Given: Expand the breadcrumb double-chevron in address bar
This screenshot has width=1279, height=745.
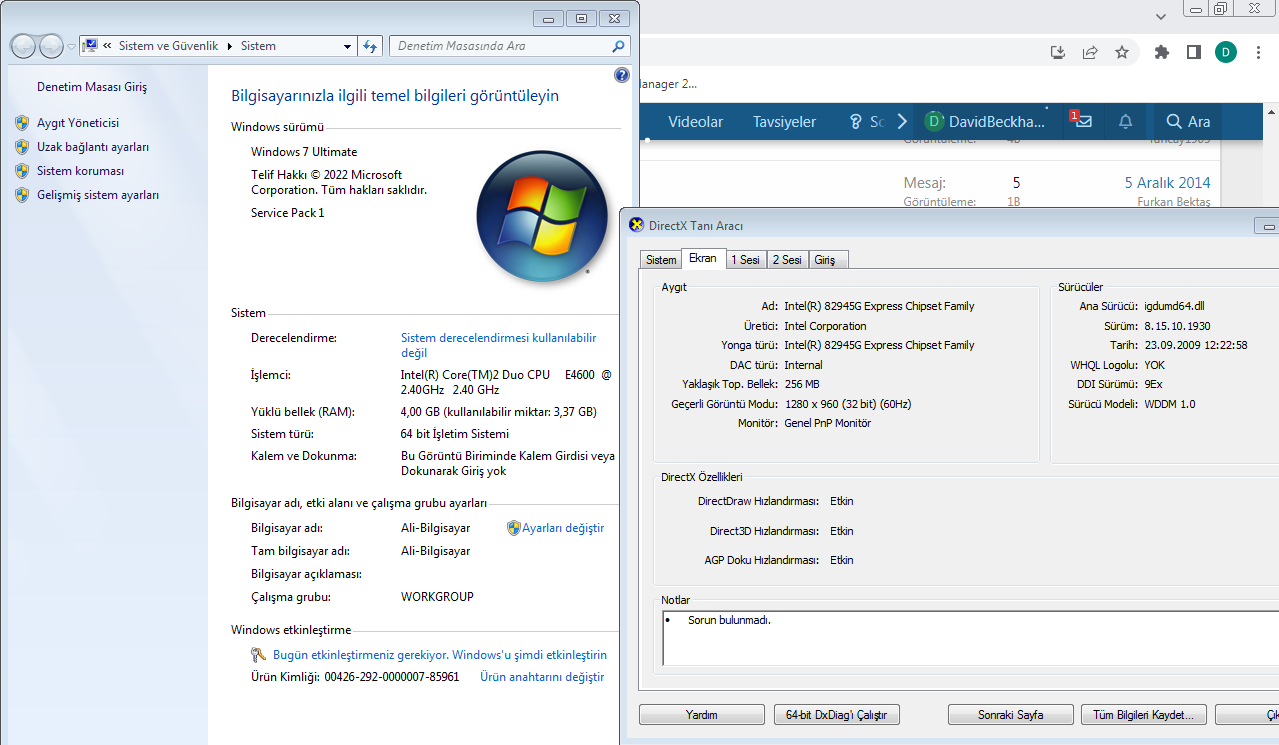Looking at the screenshot, I should coord(107,46).
